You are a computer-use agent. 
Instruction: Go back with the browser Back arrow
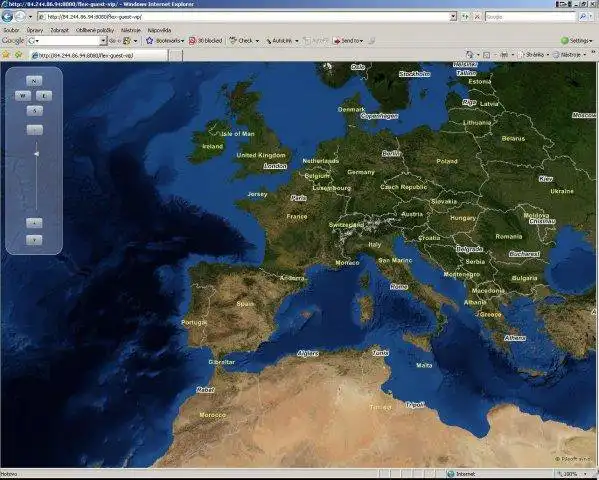[x=7, y=16]
